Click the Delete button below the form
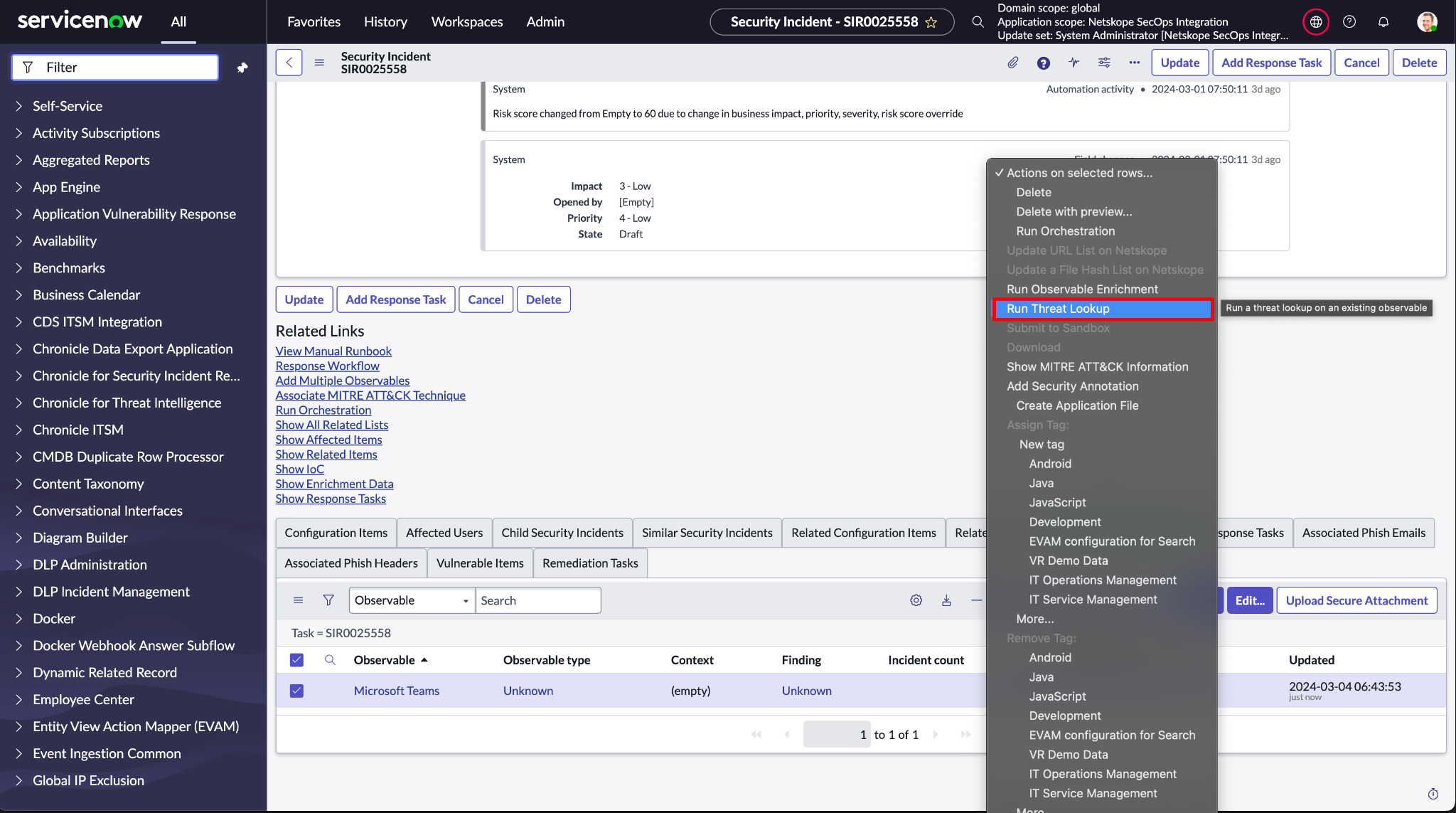Screen dimensions: 1456x813 [543, 299]
